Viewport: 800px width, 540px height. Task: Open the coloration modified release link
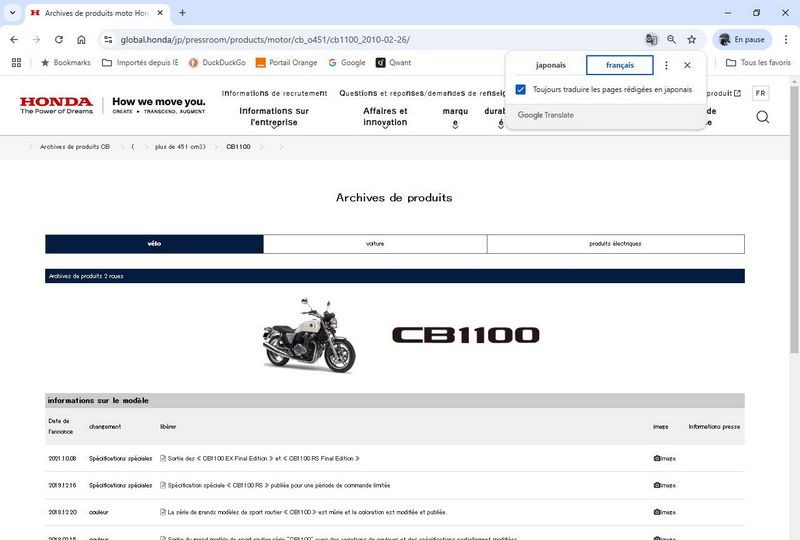point(307,512)
